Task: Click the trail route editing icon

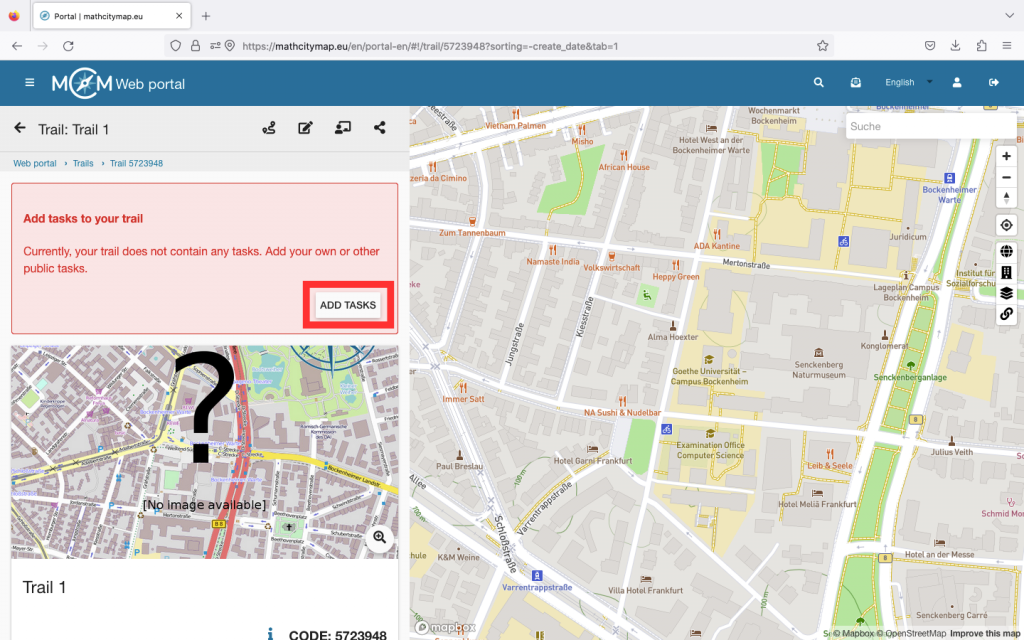Action: (x=268, y=128)
